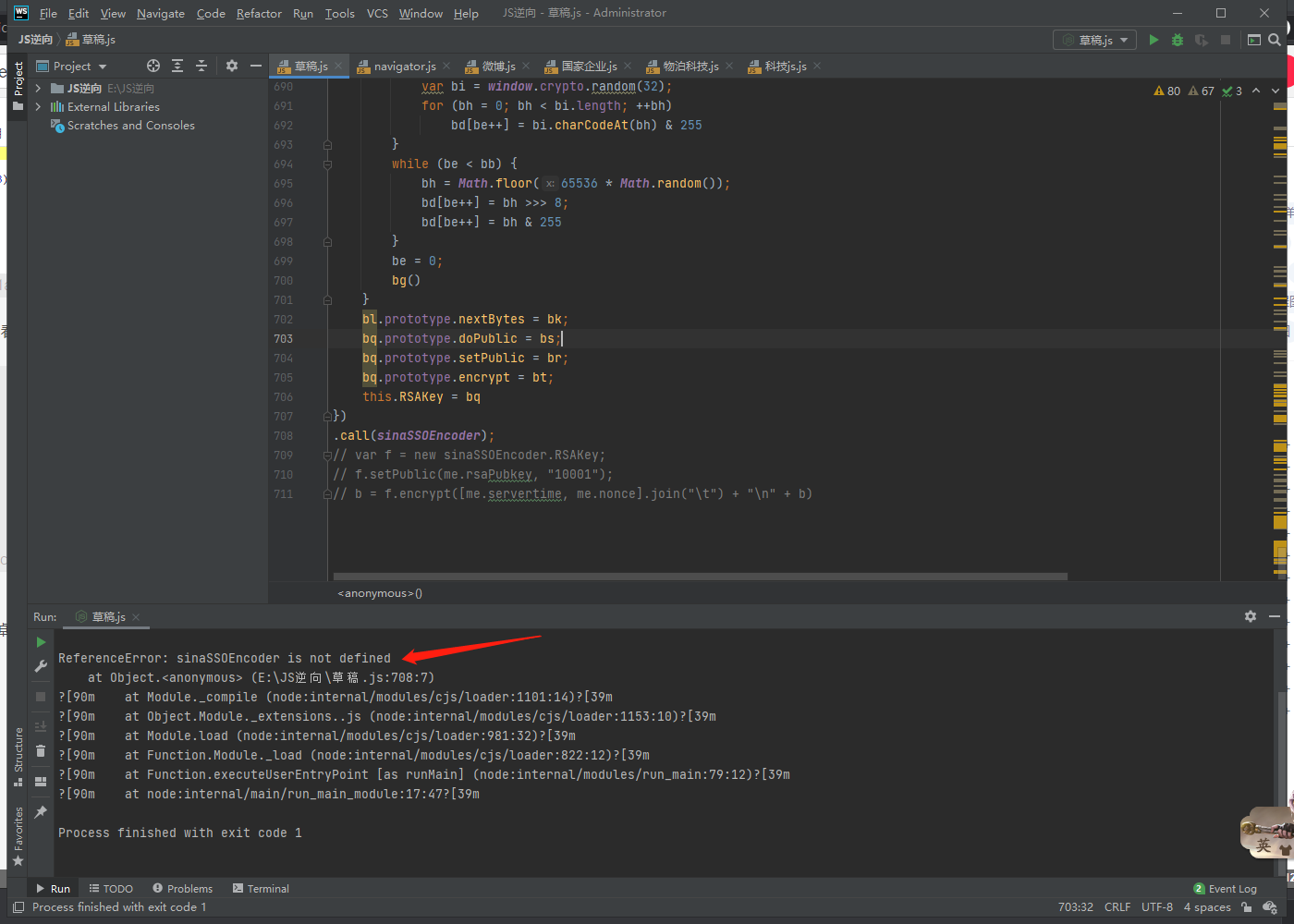Open the Search Everywhere magnifier
Image resolution: width=1294 pixels, height=924 pixels.
(x=1275, y=40)
